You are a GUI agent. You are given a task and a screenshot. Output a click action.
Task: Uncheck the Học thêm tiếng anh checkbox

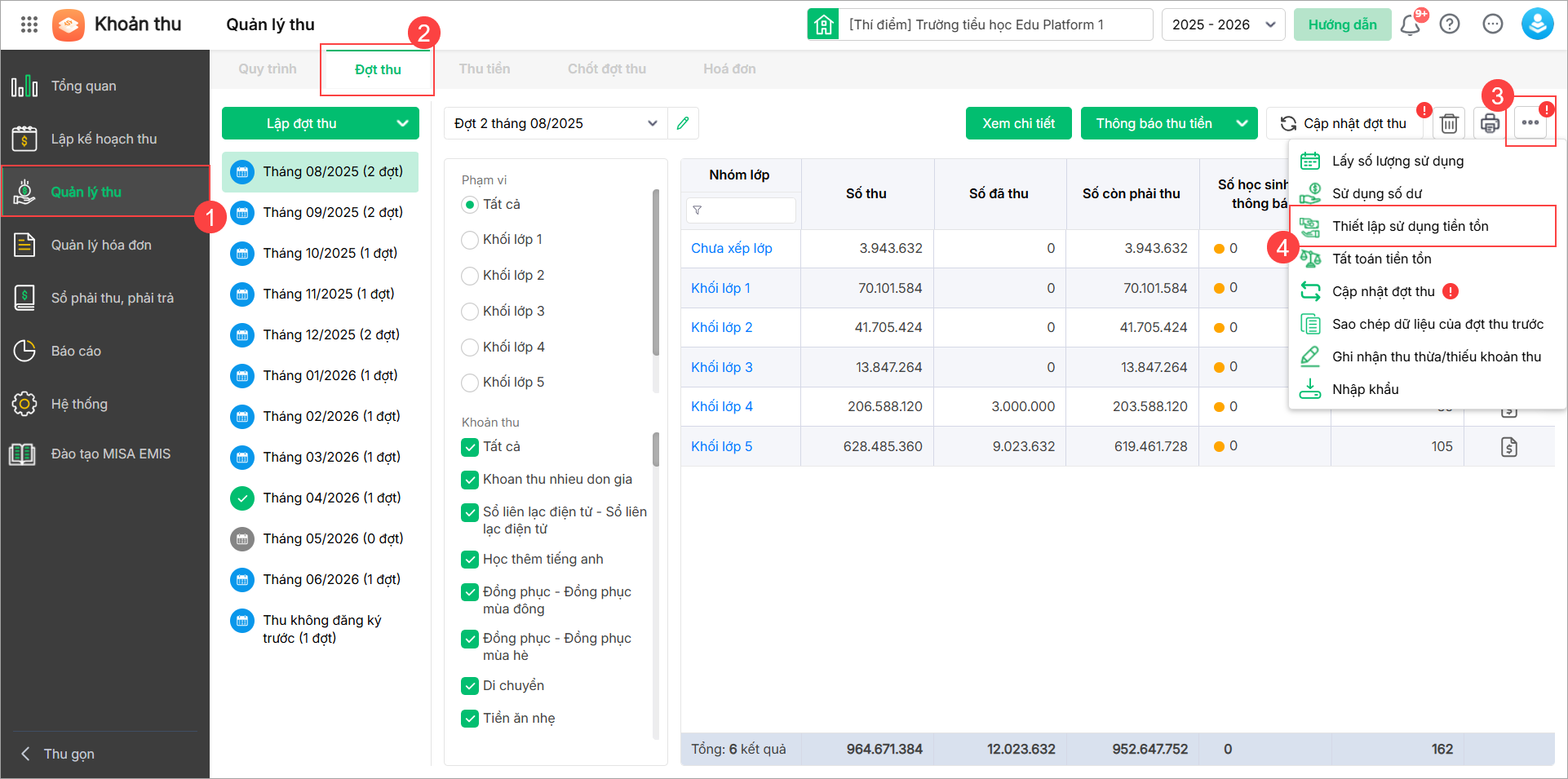470,560
